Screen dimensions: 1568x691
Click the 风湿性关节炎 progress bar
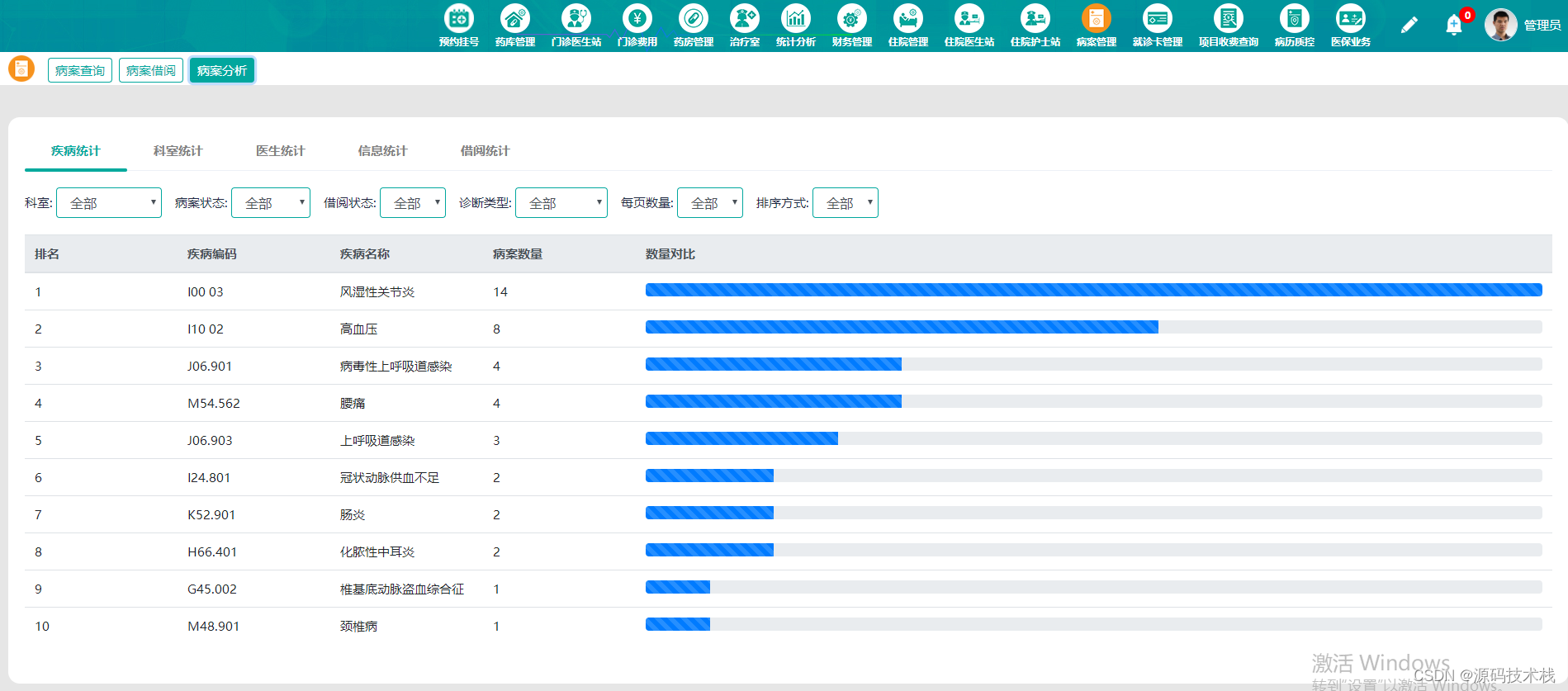[1094, 290]
